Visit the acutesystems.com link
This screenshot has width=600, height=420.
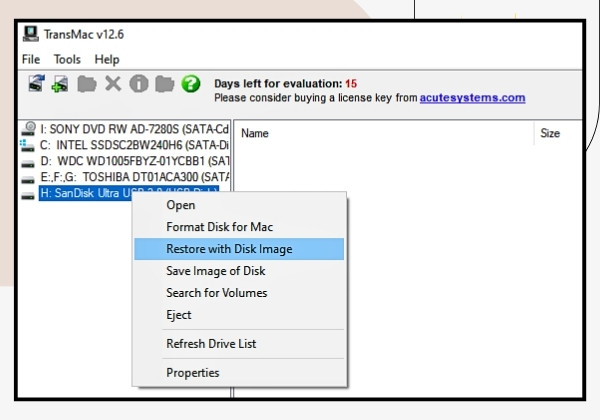click(472, 98)
